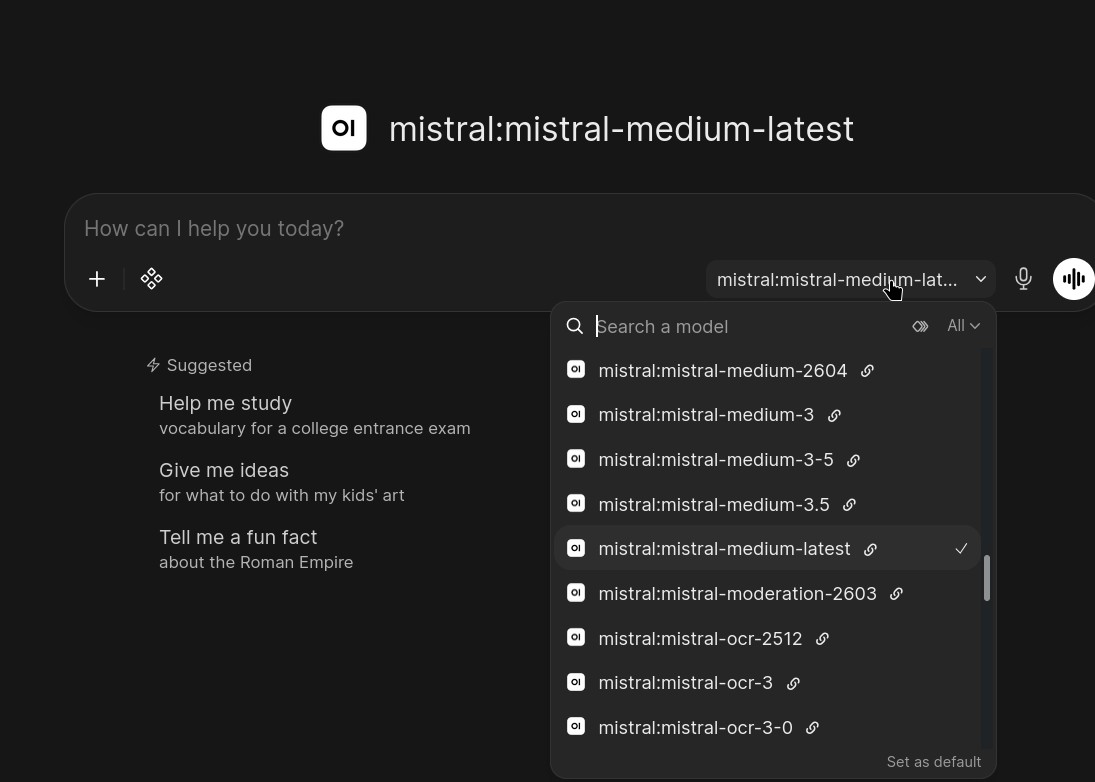Start voice mode with the waveform button

click(1073, 279)
